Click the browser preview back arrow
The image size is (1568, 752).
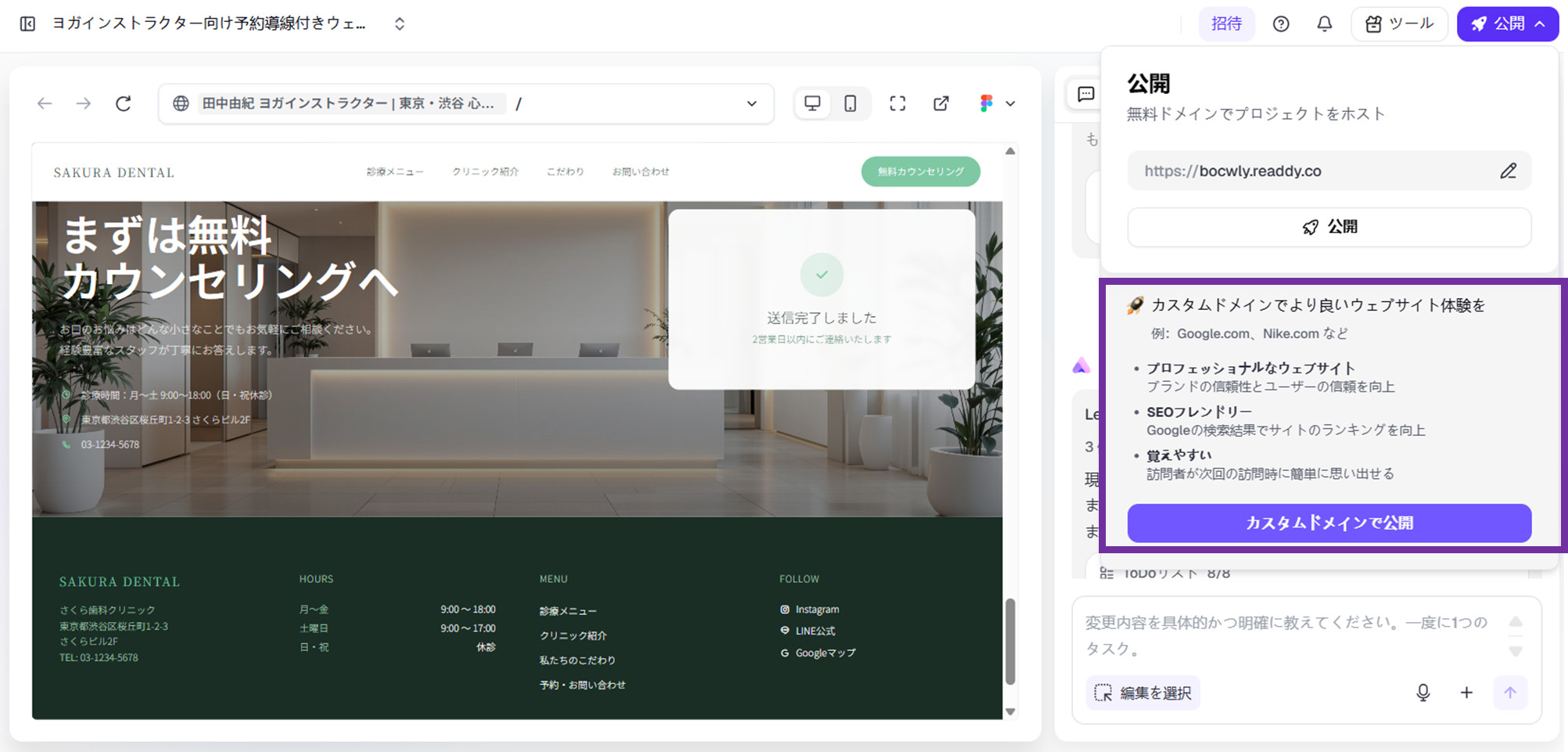(45, 103)
